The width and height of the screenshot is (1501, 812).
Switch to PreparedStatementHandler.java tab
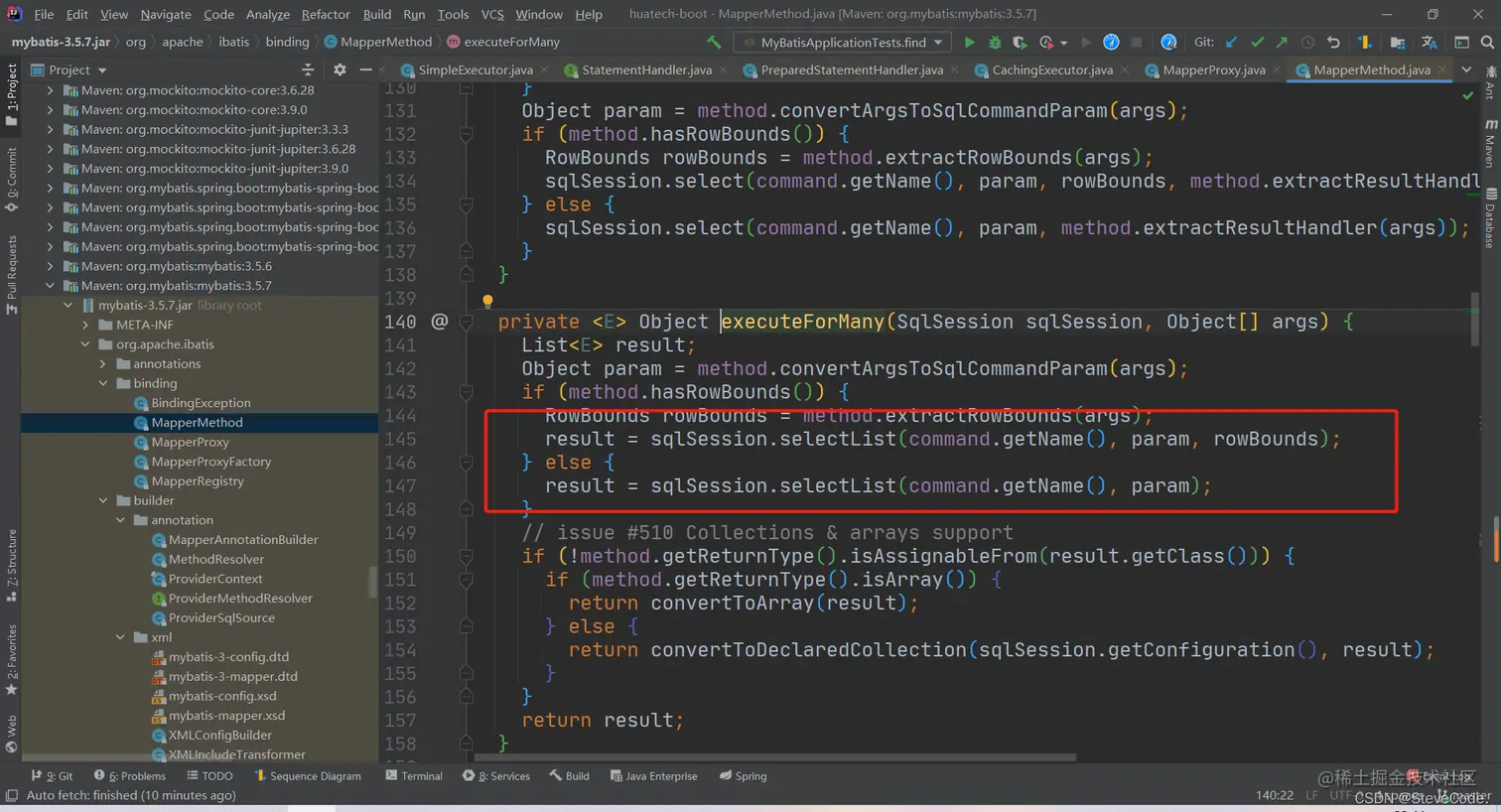851,69
